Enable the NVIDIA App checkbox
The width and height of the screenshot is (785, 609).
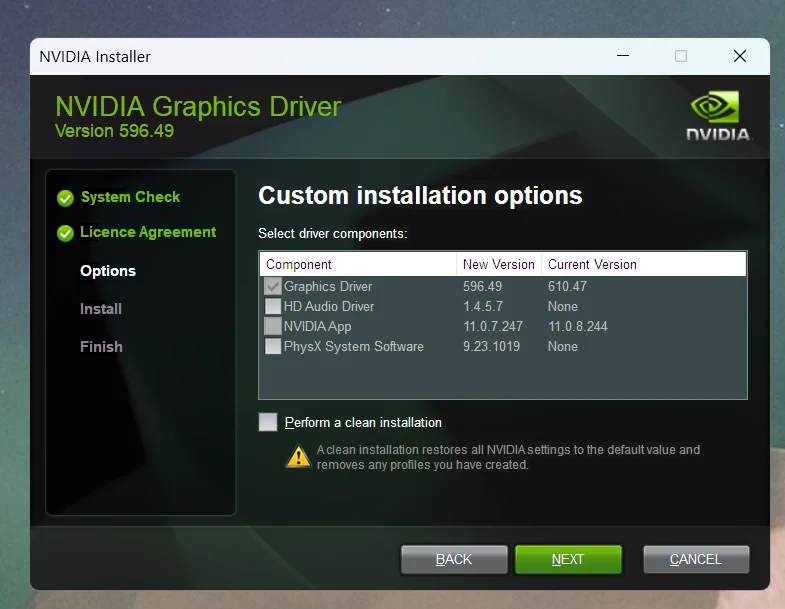click(x=273, y=326)
